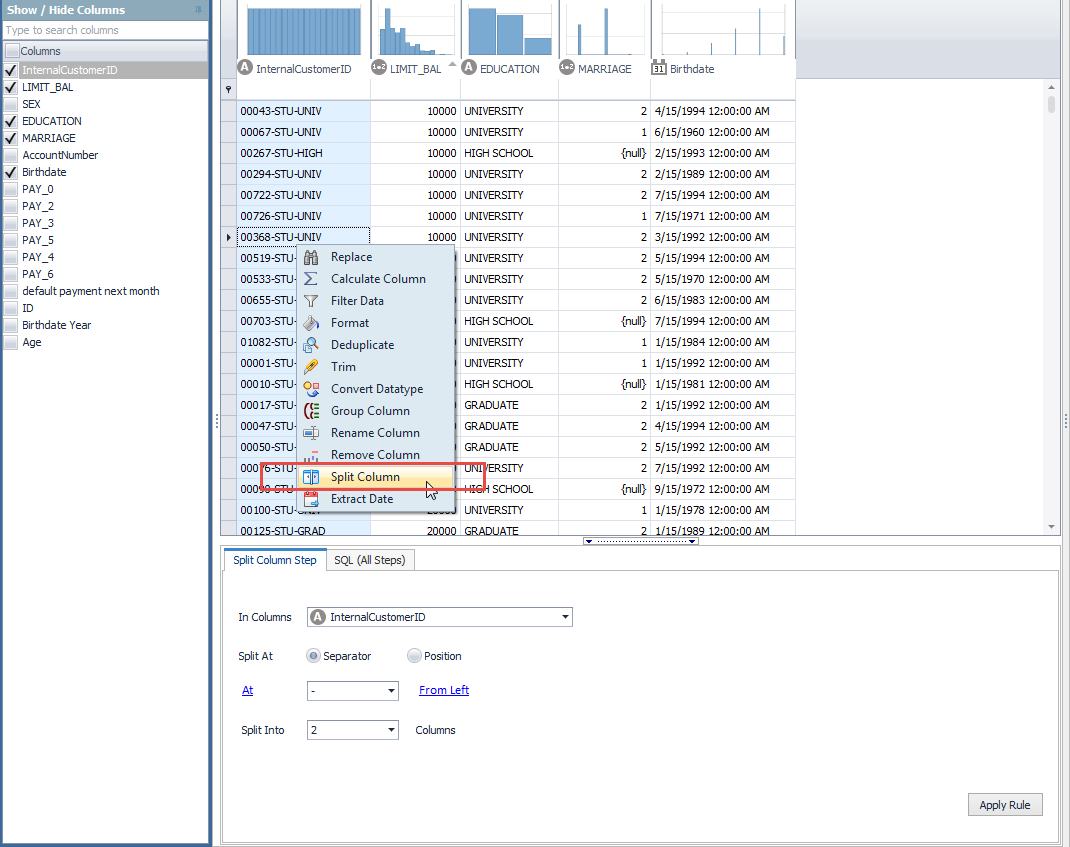This screenshot has height=847, width=1070.
Task: Check the Age column checkbox
Action: 11,343
